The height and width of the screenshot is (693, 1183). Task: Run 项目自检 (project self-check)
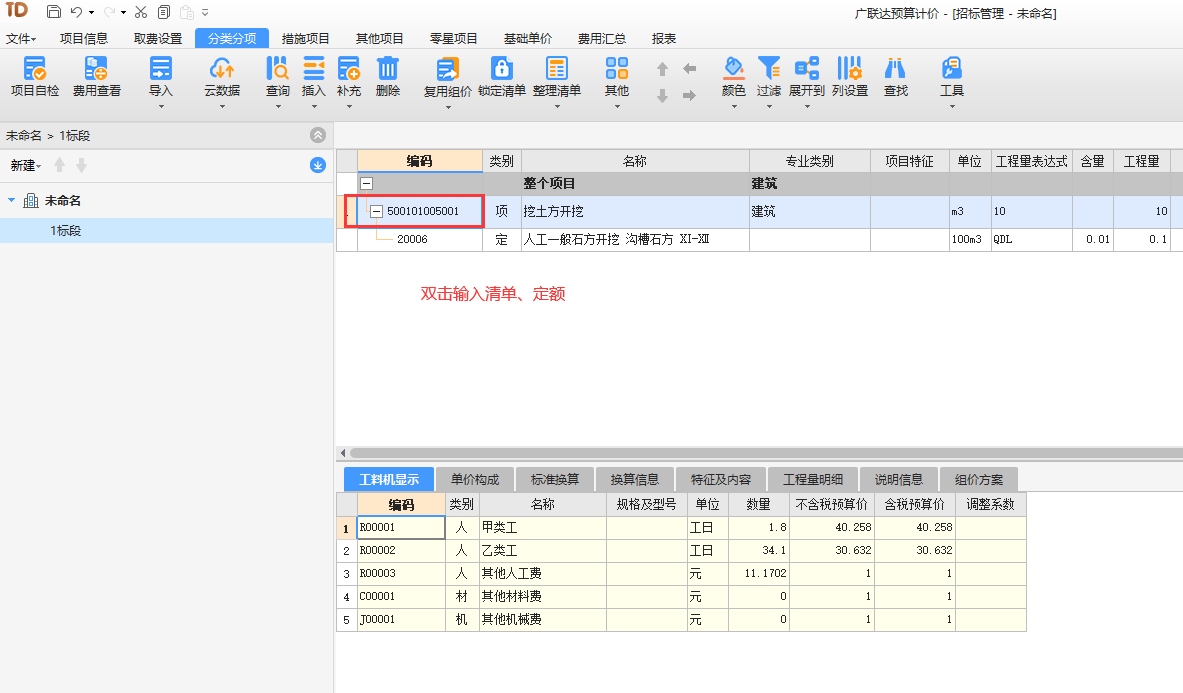pyautogui.click(x=35, y=78)
